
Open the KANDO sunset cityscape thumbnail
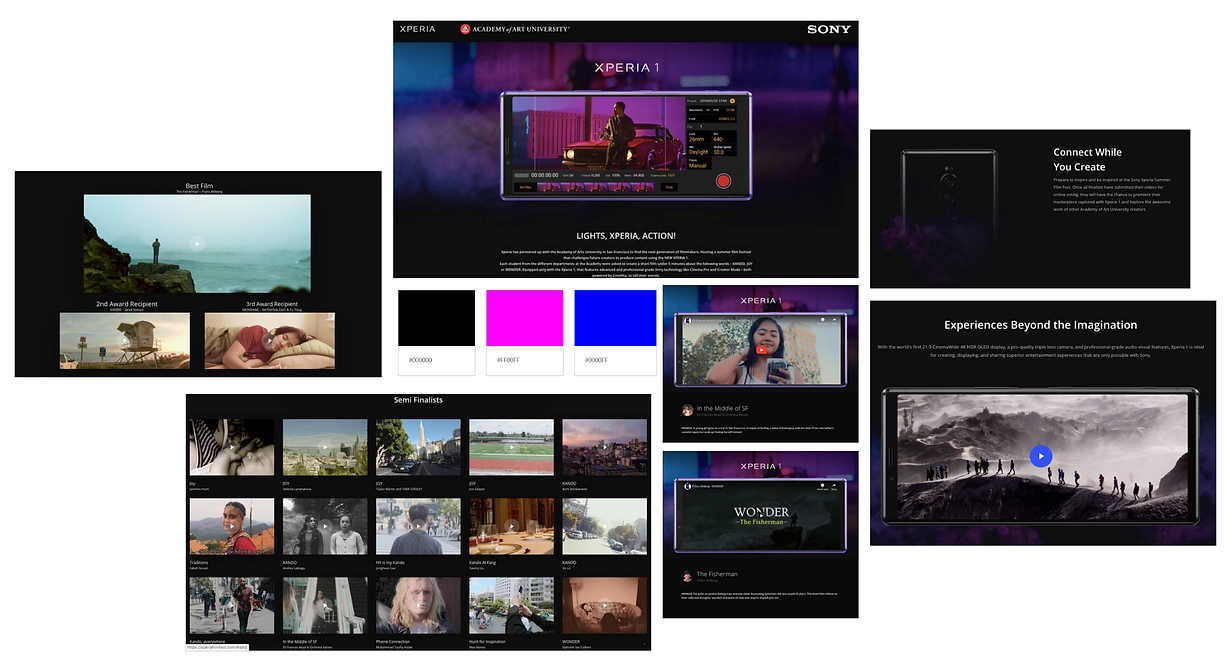pos(604,447)
